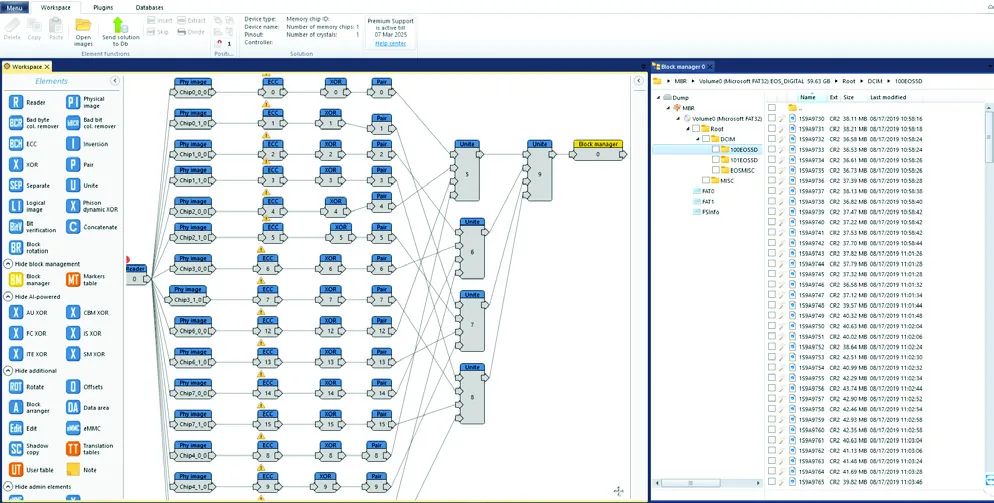The image size is (994, 503).
Task: Click the Markers table element icon
Action: (x=73, y=279)
